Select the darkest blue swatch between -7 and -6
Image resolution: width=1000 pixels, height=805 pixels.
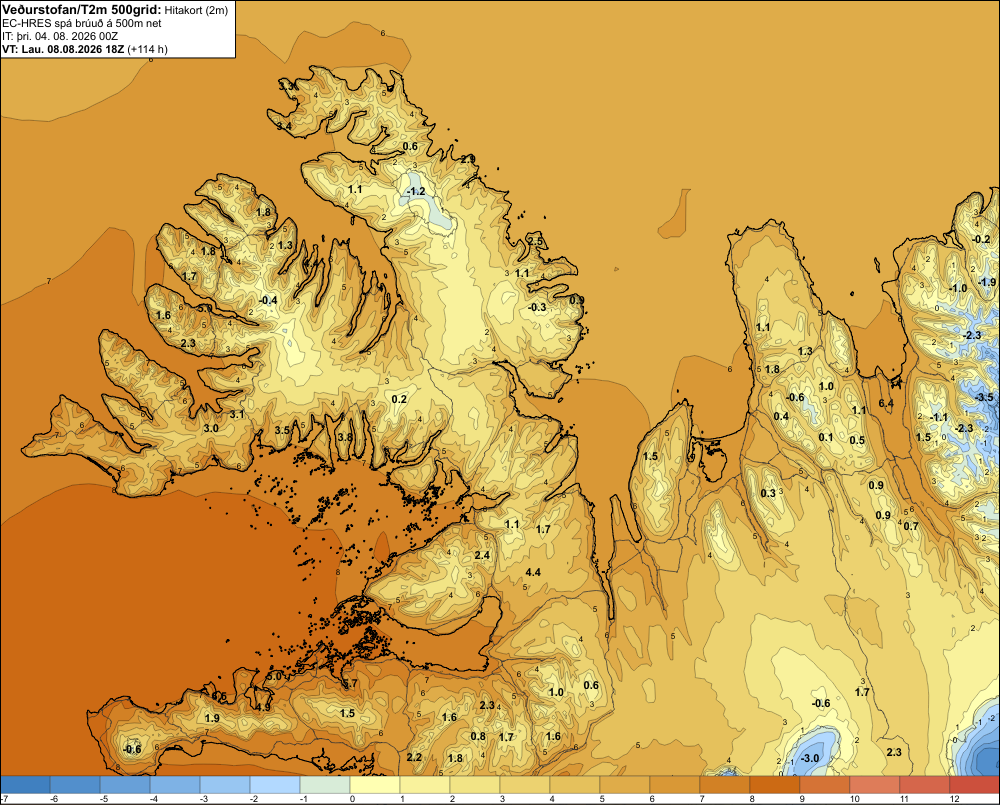(25, 784)
